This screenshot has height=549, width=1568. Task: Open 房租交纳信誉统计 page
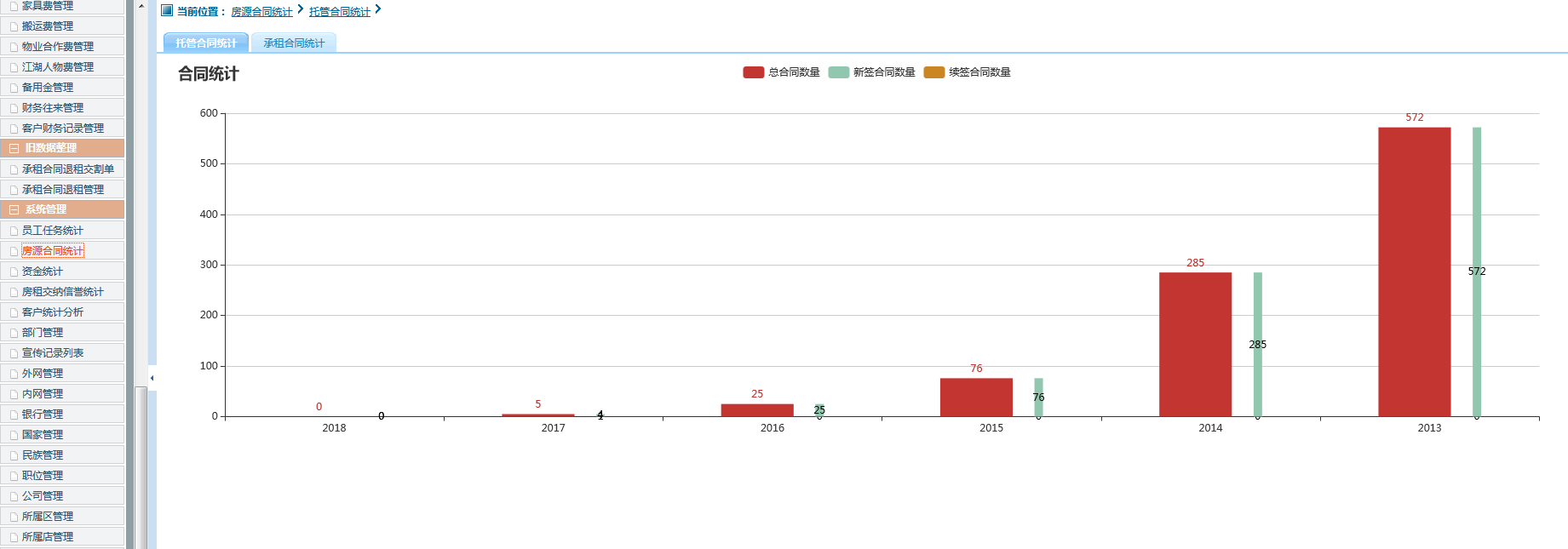click(62, 292)
